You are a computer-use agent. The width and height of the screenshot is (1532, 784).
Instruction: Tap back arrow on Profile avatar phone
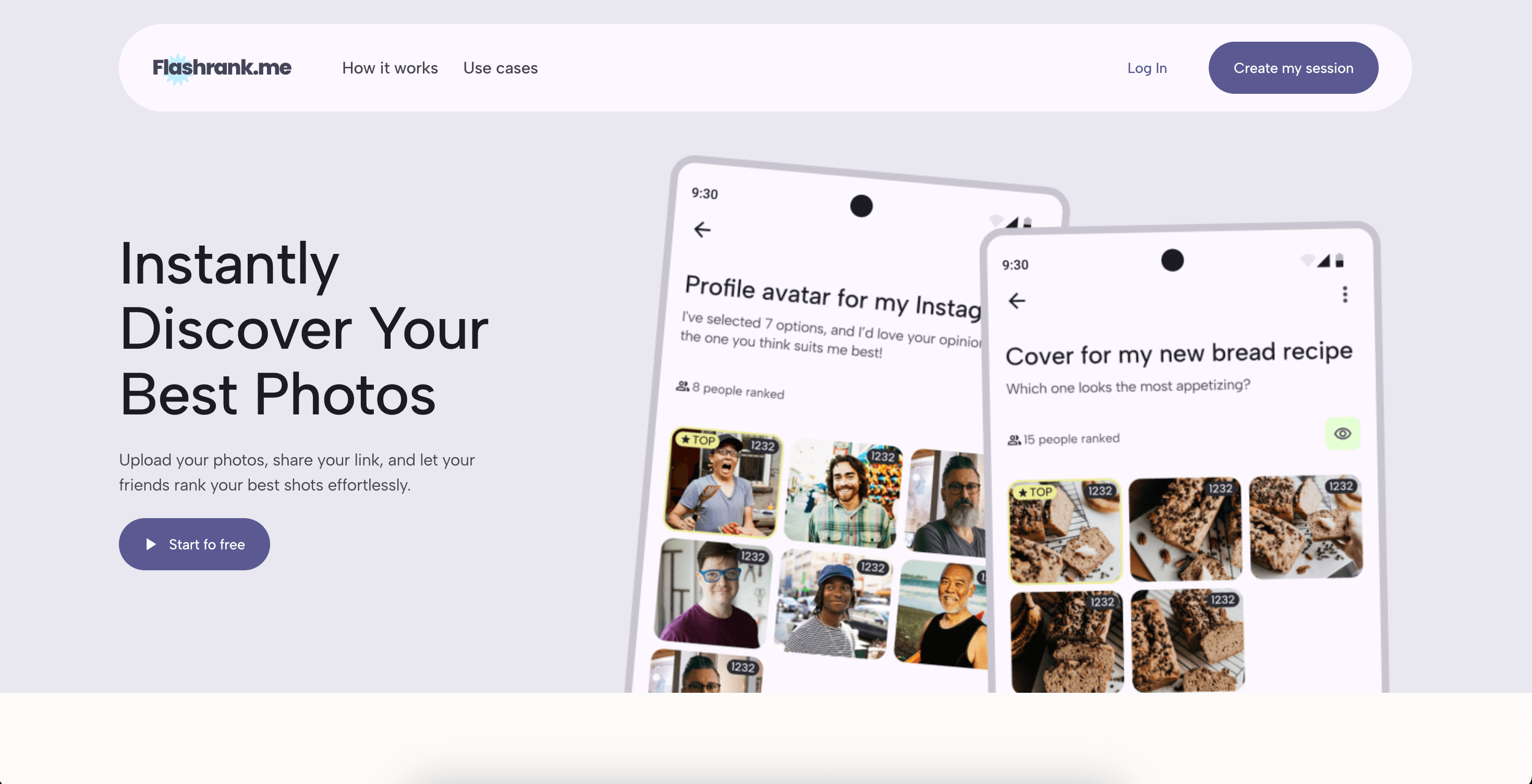click(x=702, y=229)
